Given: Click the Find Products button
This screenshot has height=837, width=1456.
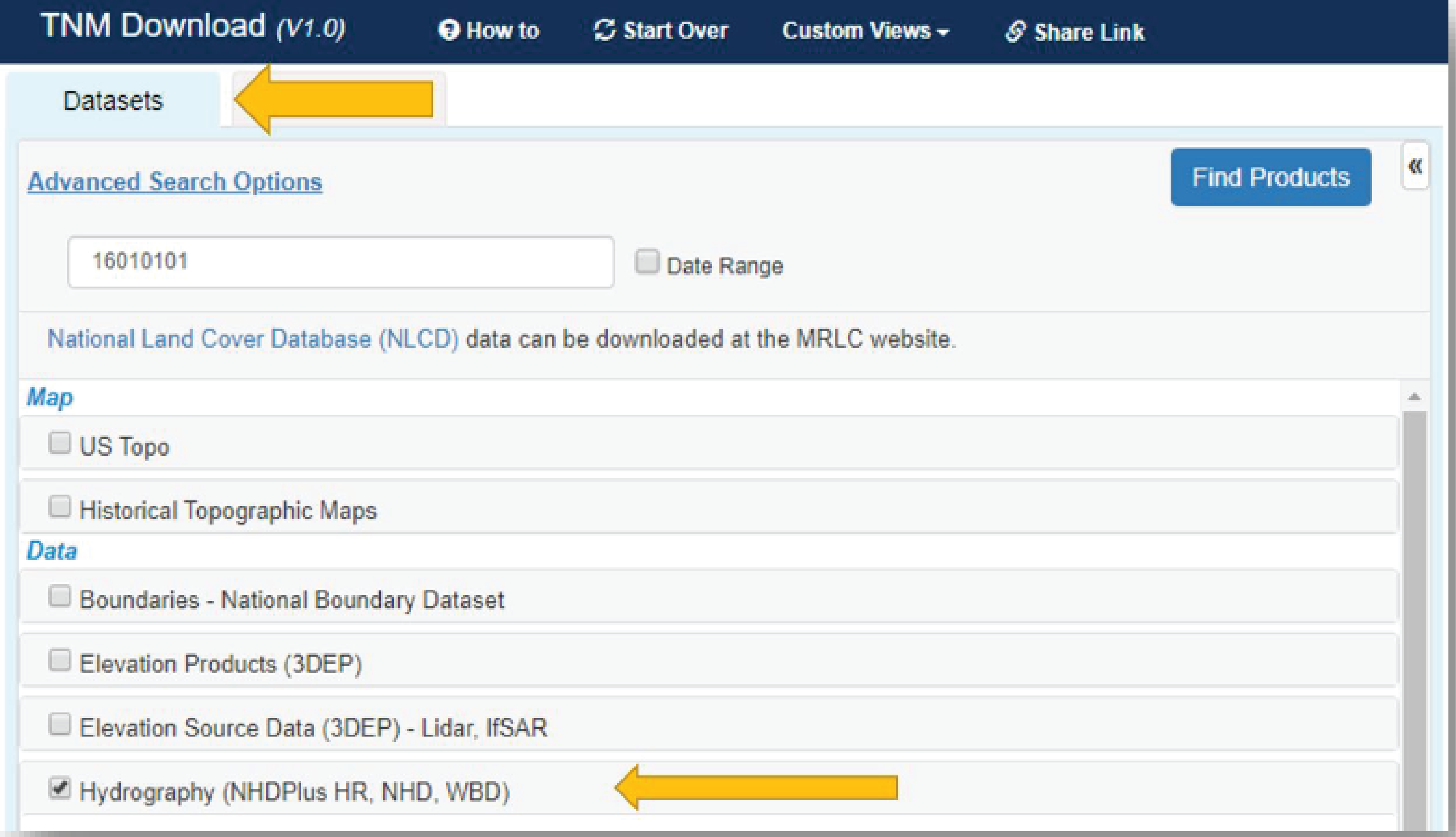Looking at the screenshot, I should [1271, 177].
